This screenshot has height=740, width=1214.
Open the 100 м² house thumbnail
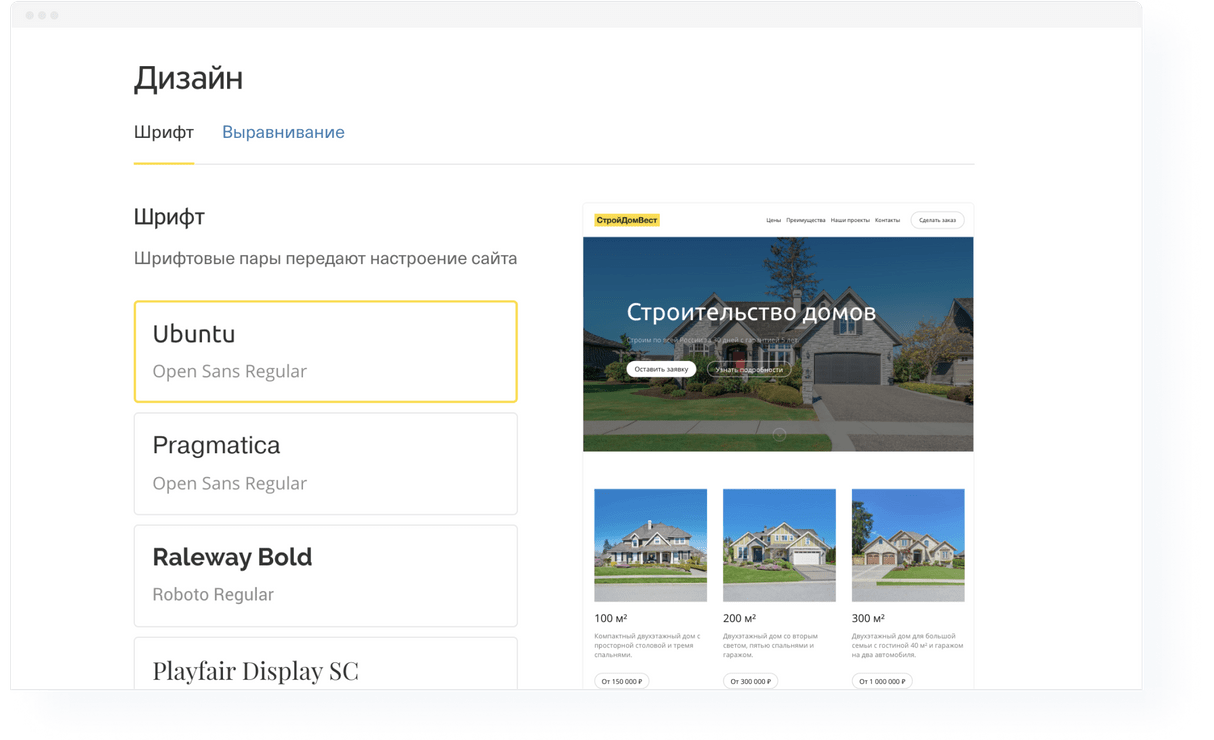click(x=650, y=545)
